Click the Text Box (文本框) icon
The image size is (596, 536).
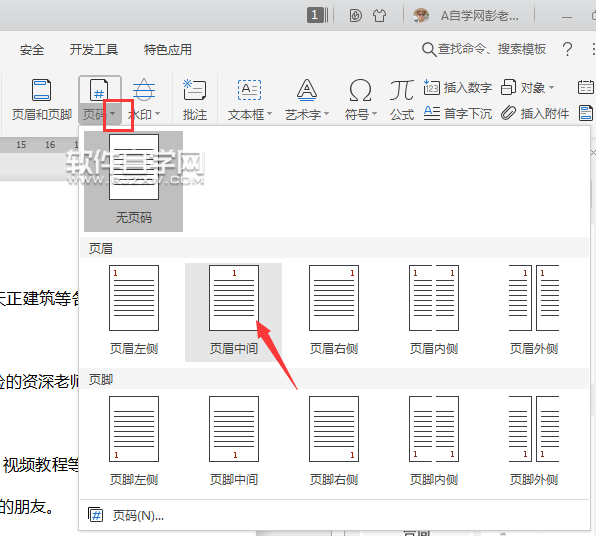[249, 90]
